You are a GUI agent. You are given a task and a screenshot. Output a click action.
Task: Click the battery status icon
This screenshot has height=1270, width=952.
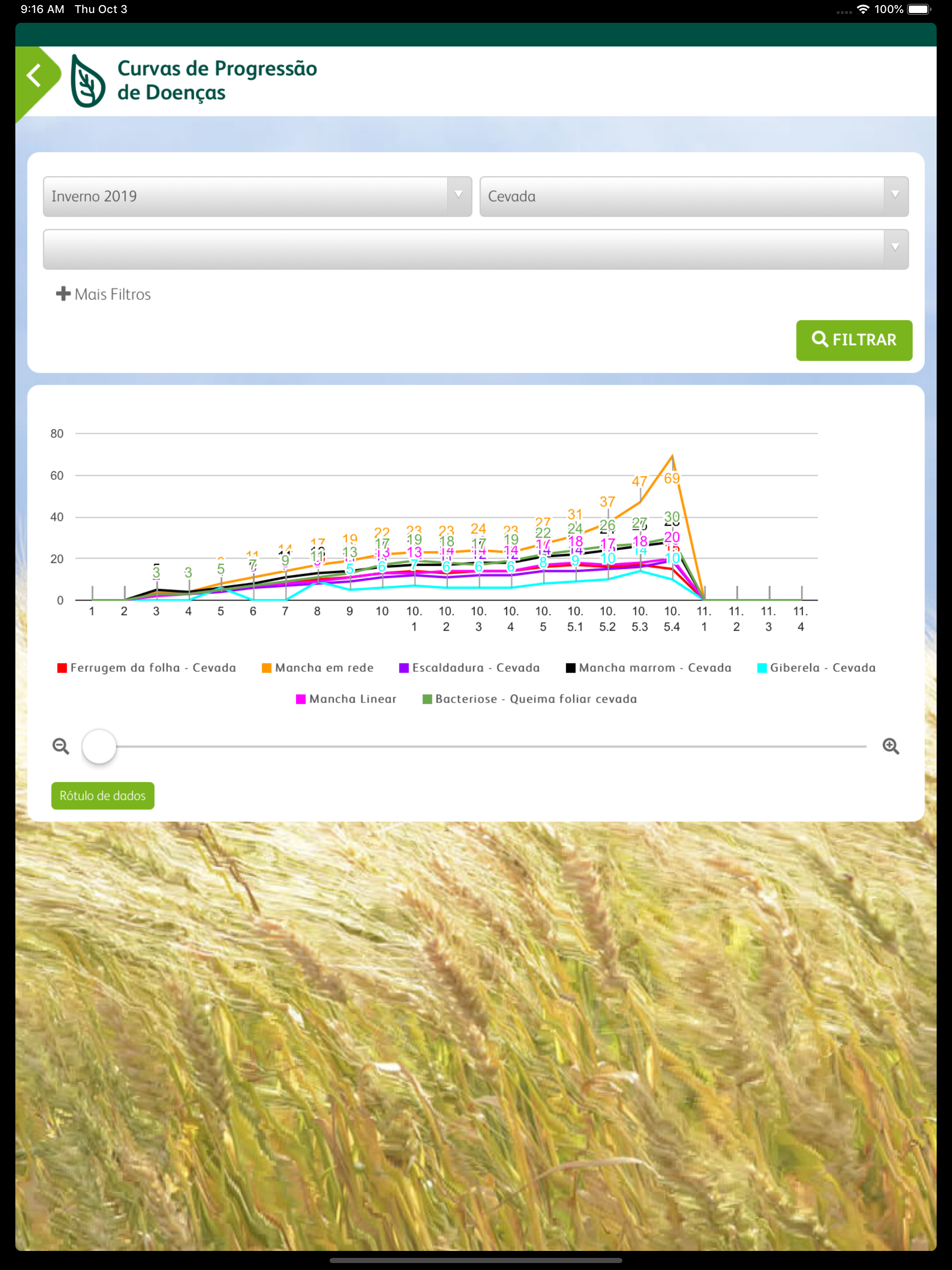(919, 9)
